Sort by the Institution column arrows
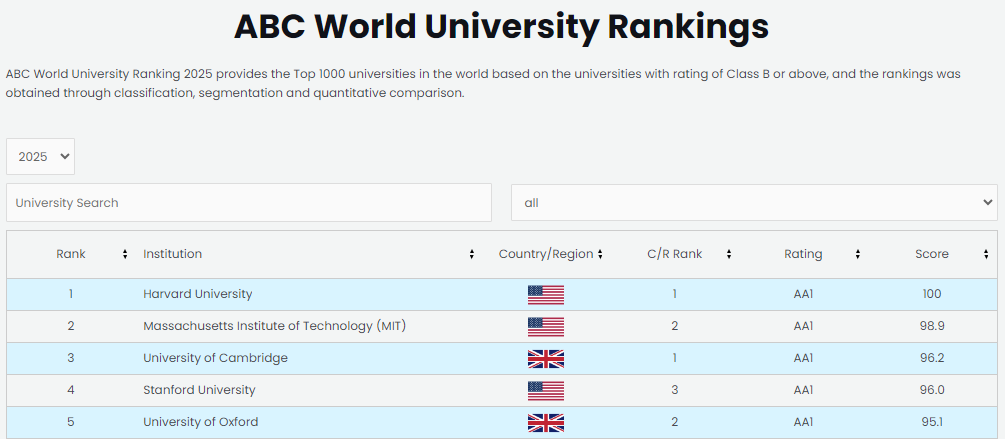The height and width of the screenshot is (439, 1005). [x=472, y=254]
